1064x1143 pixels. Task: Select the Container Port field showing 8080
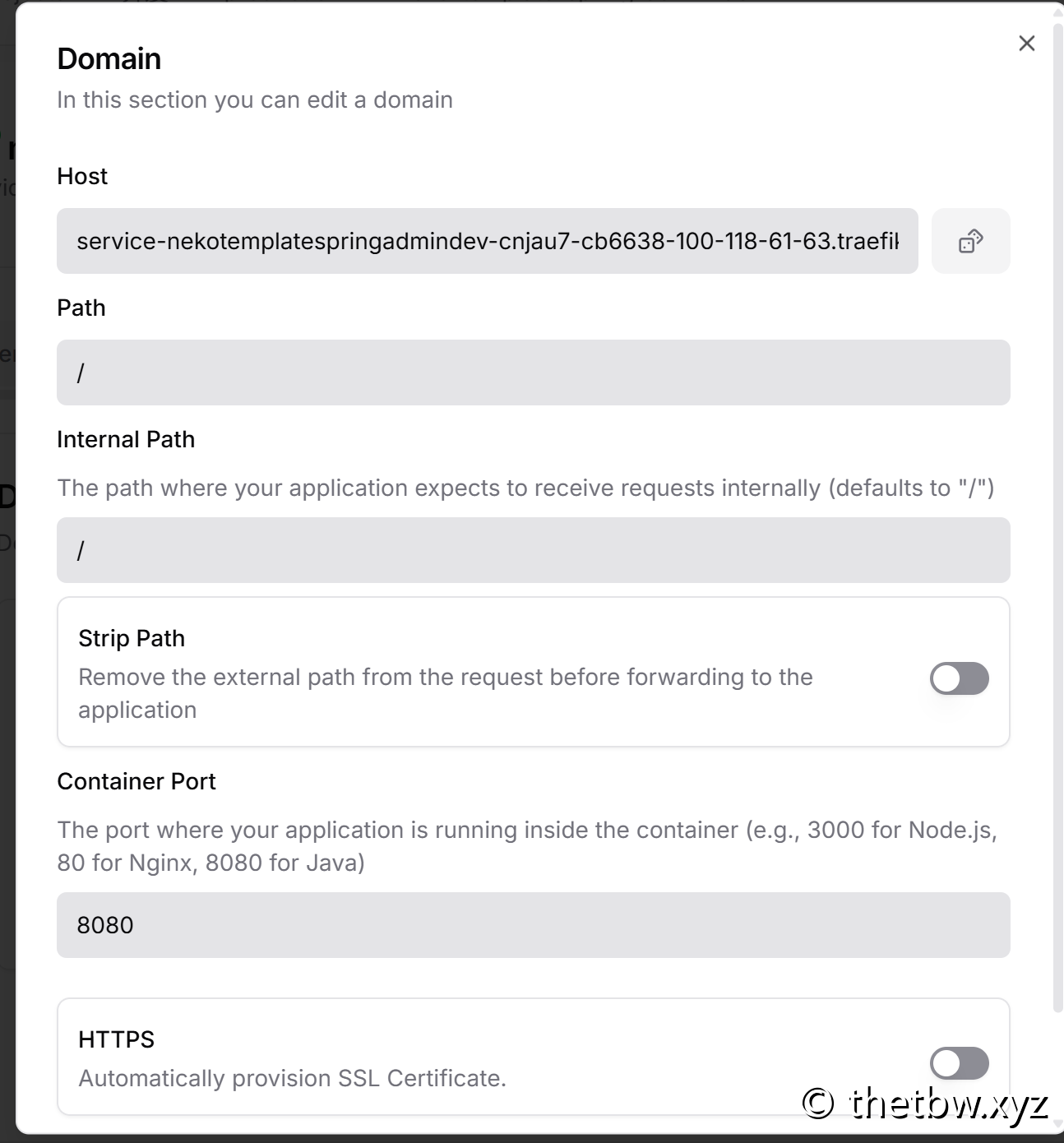pyautogui.click(x=533, y=925)
